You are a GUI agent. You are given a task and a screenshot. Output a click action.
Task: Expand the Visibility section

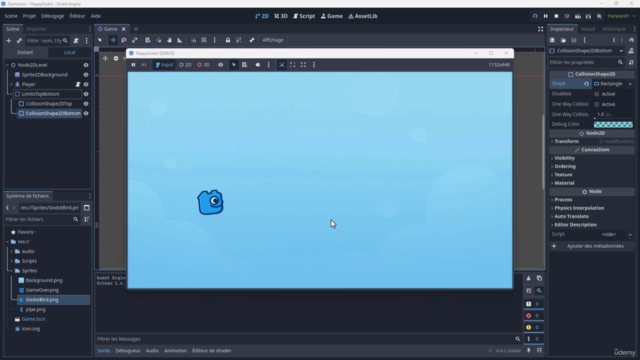coord(564,158)
